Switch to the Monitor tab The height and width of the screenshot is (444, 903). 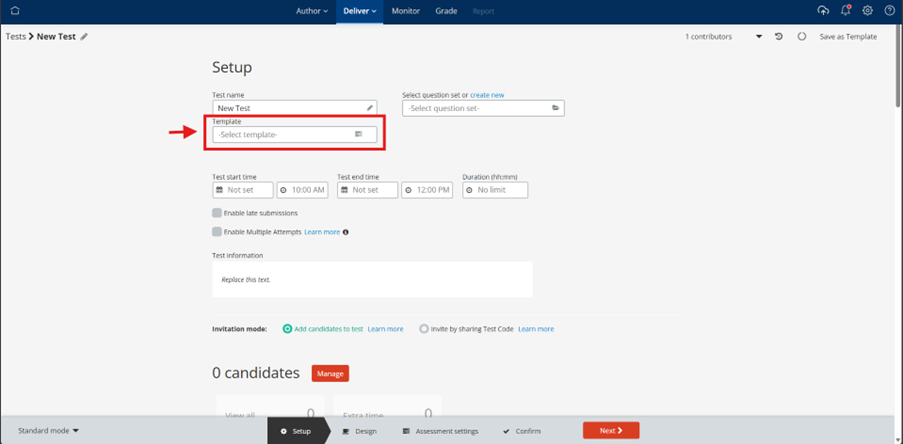pyautogui.click(x=405, y=11)
